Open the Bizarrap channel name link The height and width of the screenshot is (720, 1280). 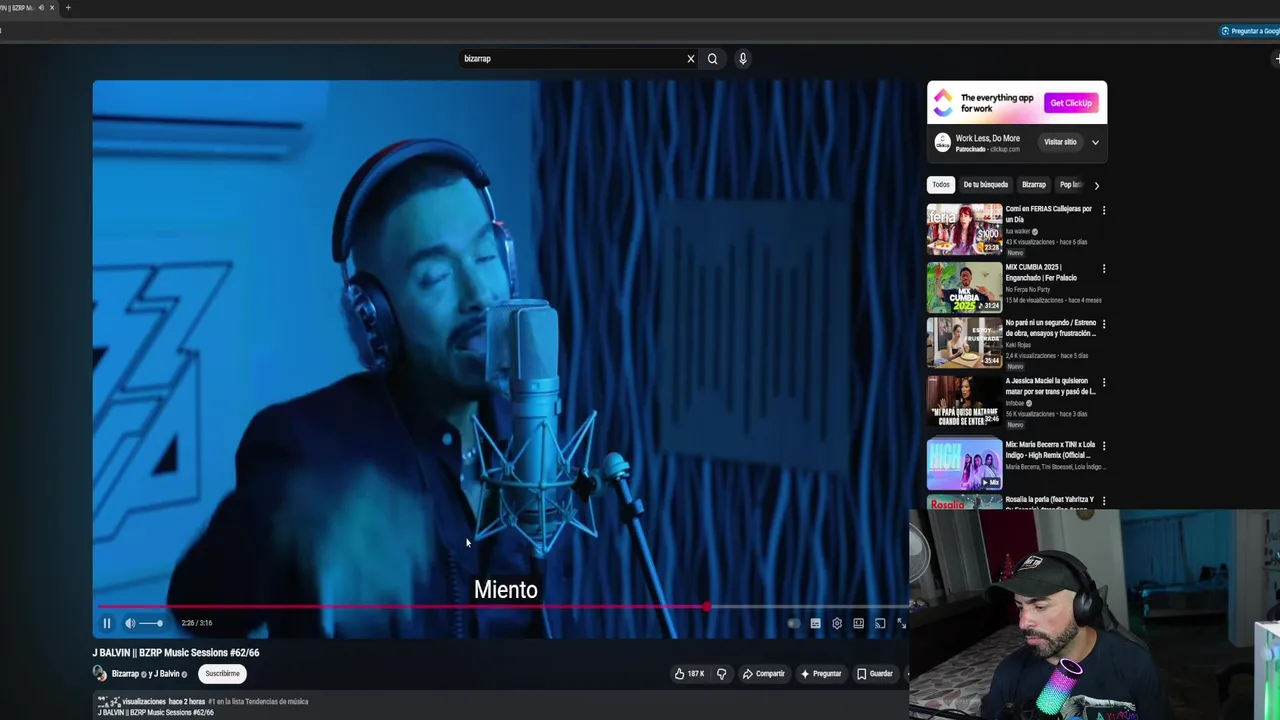click(125, 674)
